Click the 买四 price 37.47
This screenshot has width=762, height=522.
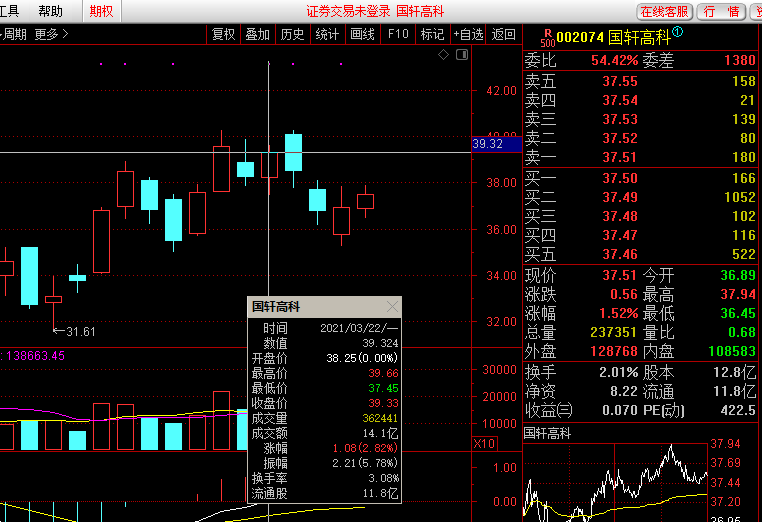[x=620, y=235]
